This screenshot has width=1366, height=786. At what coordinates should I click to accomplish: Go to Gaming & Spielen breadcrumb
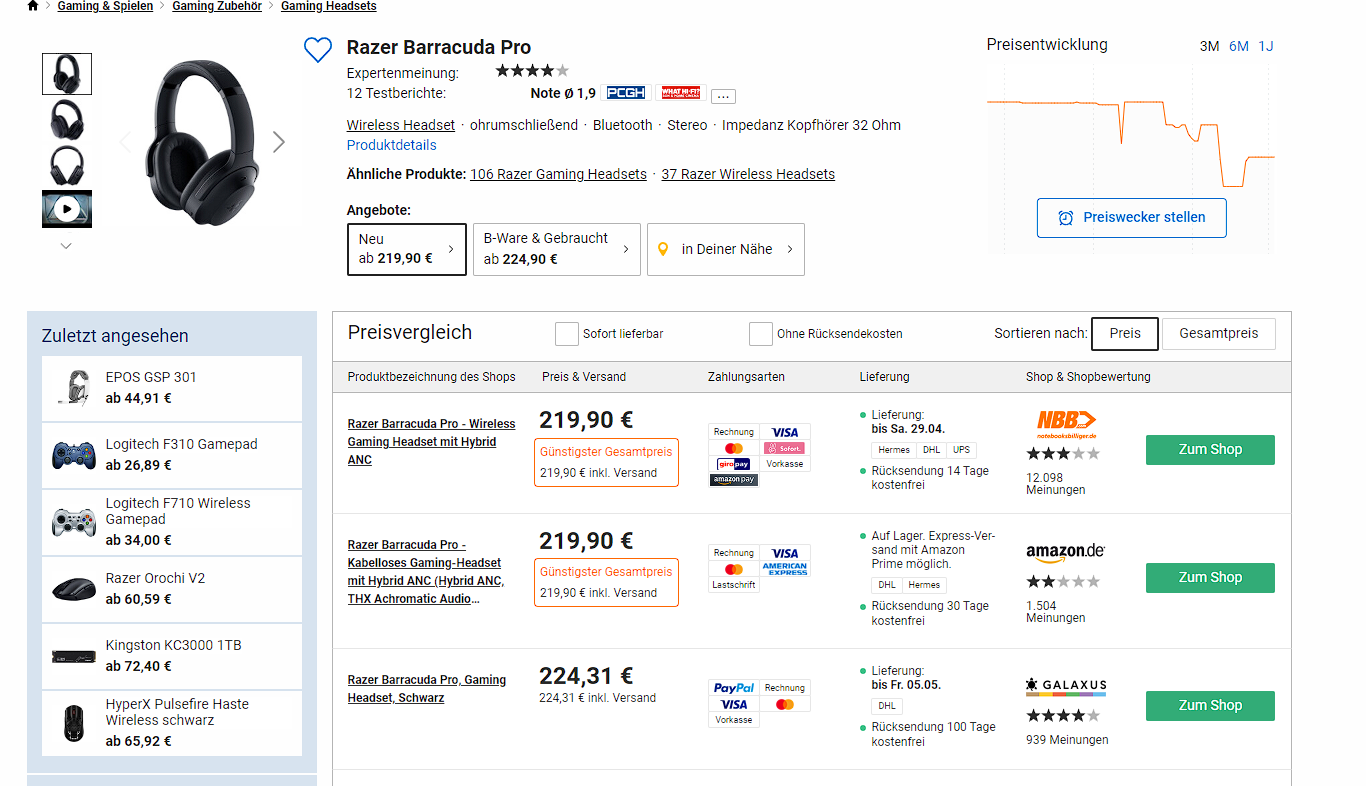coord(105,6)
